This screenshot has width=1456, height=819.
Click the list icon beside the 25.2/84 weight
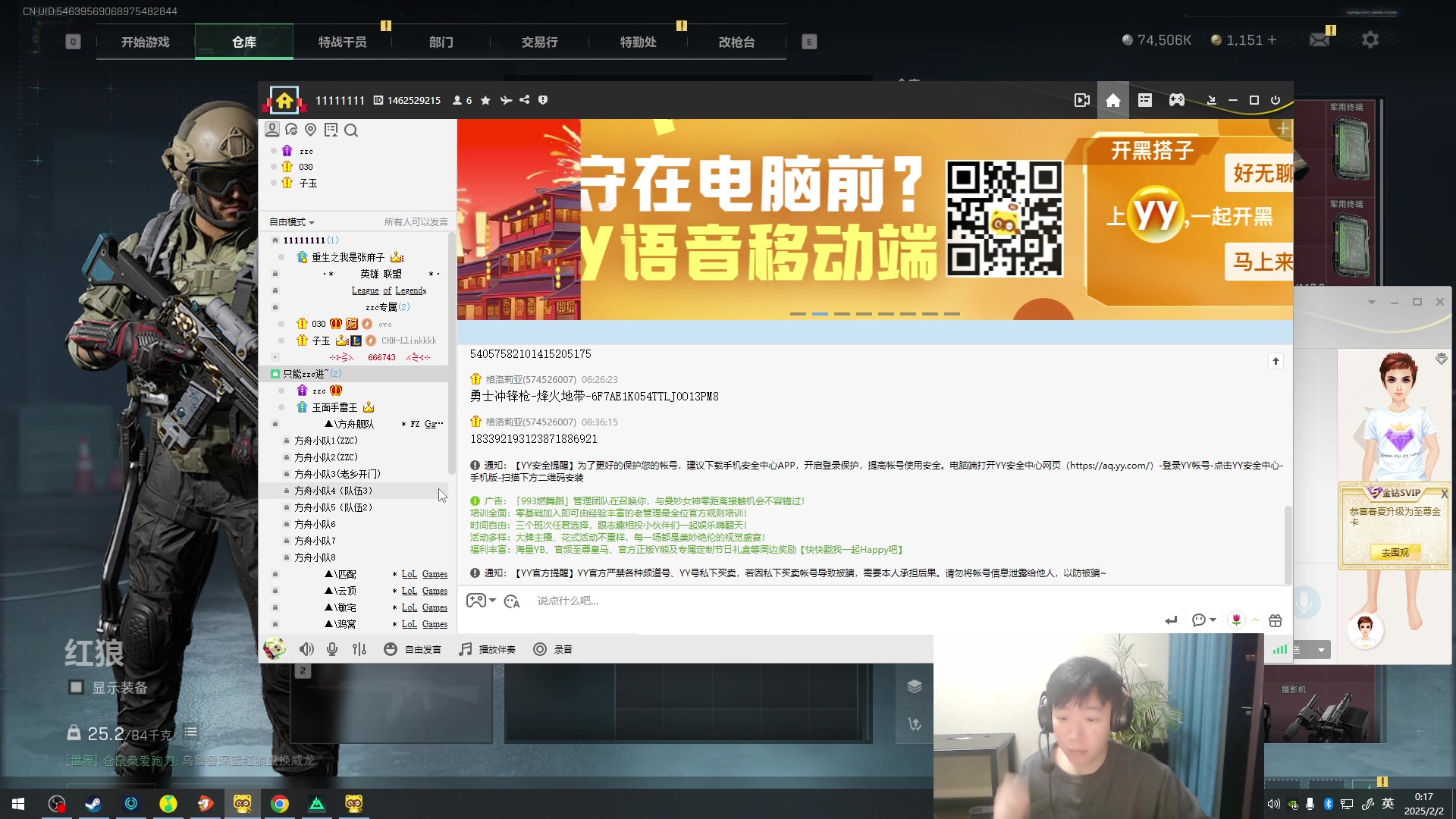click(x=191, y=733)
